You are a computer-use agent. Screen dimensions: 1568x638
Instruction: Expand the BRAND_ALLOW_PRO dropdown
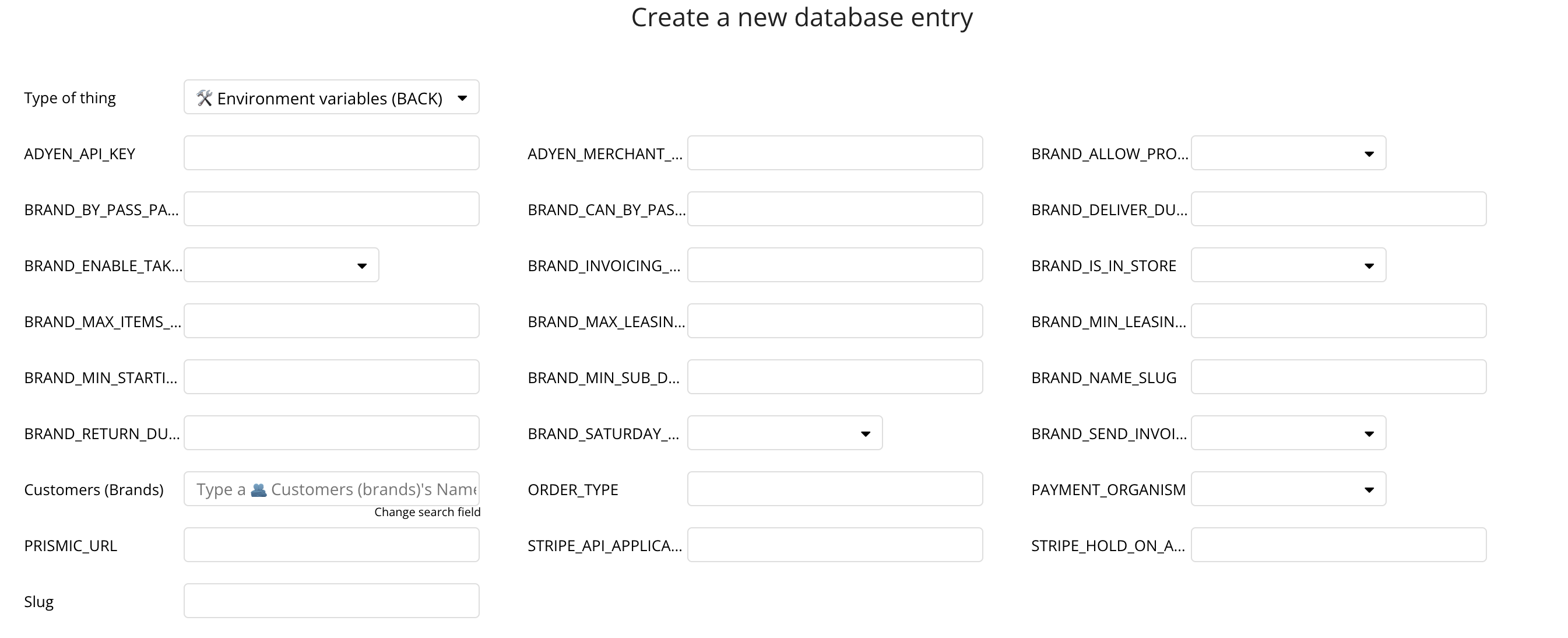click(1288, 153)
